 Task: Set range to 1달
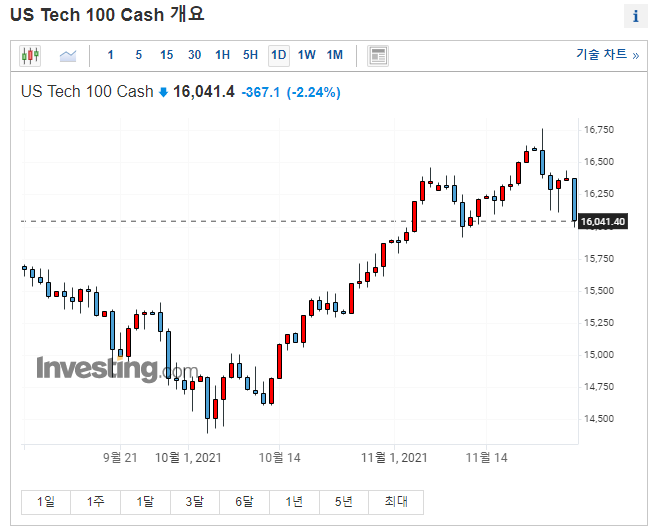[145, 502]
